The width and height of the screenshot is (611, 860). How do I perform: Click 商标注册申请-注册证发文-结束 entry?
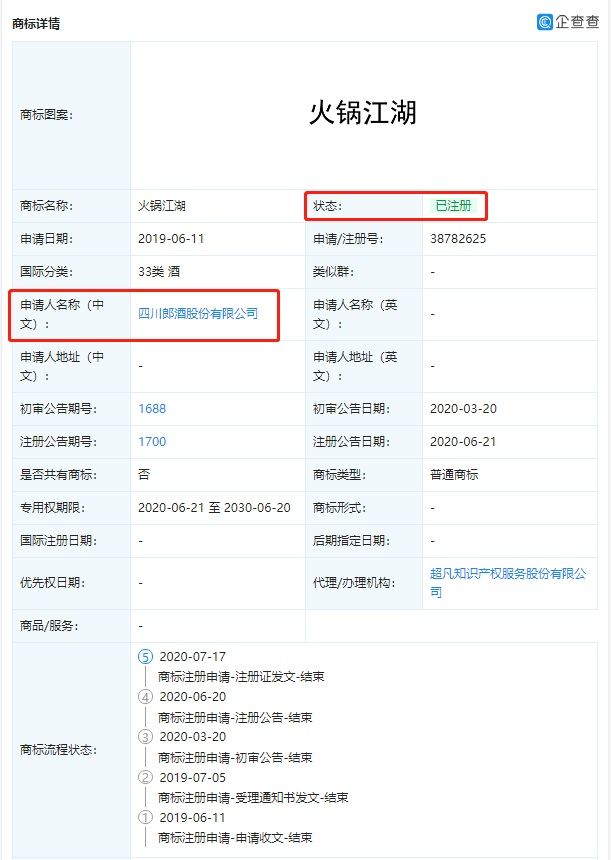[x=241, y=676]
